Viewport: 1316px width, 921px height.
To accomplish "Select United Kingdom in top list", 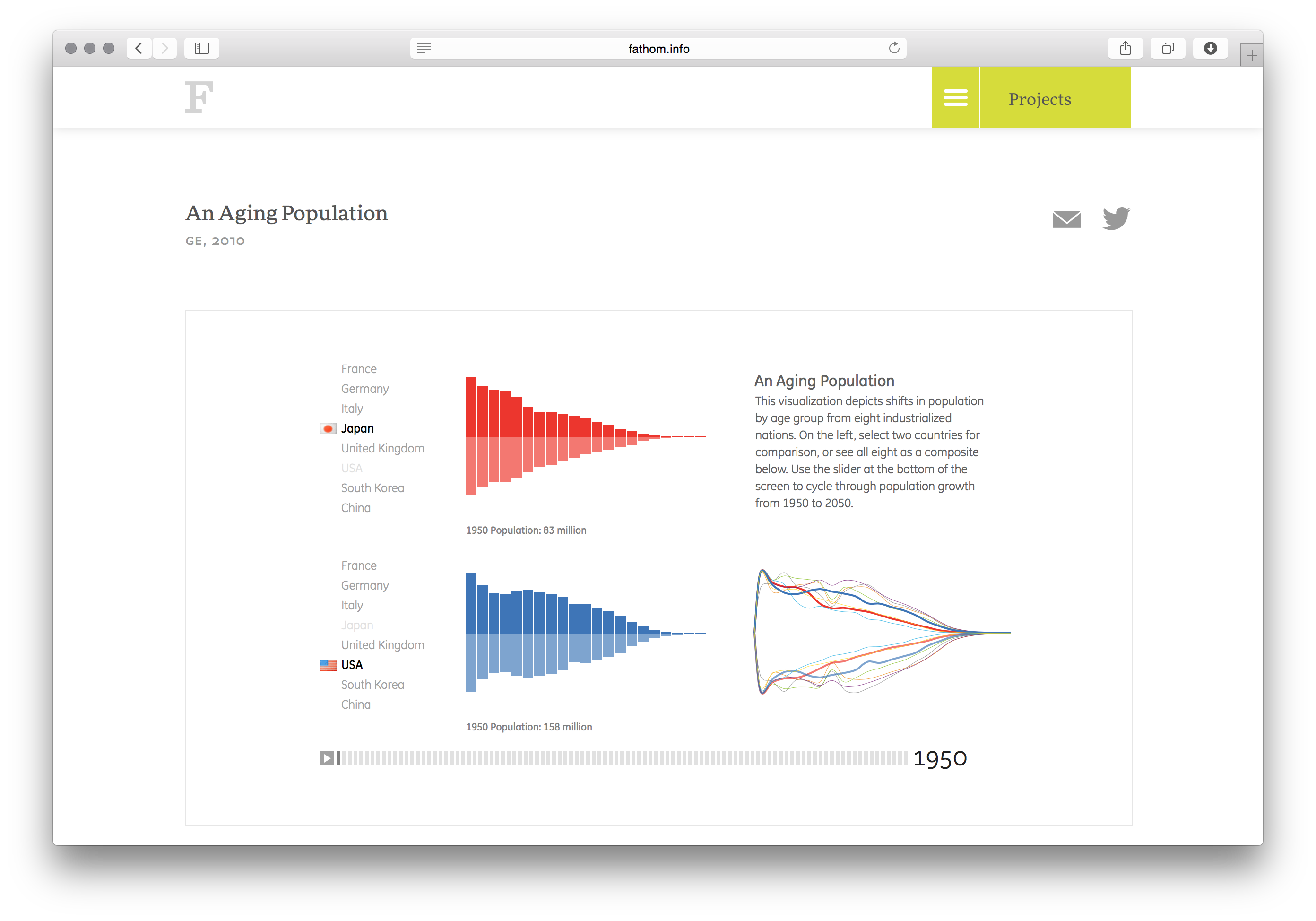I will 382,449.
